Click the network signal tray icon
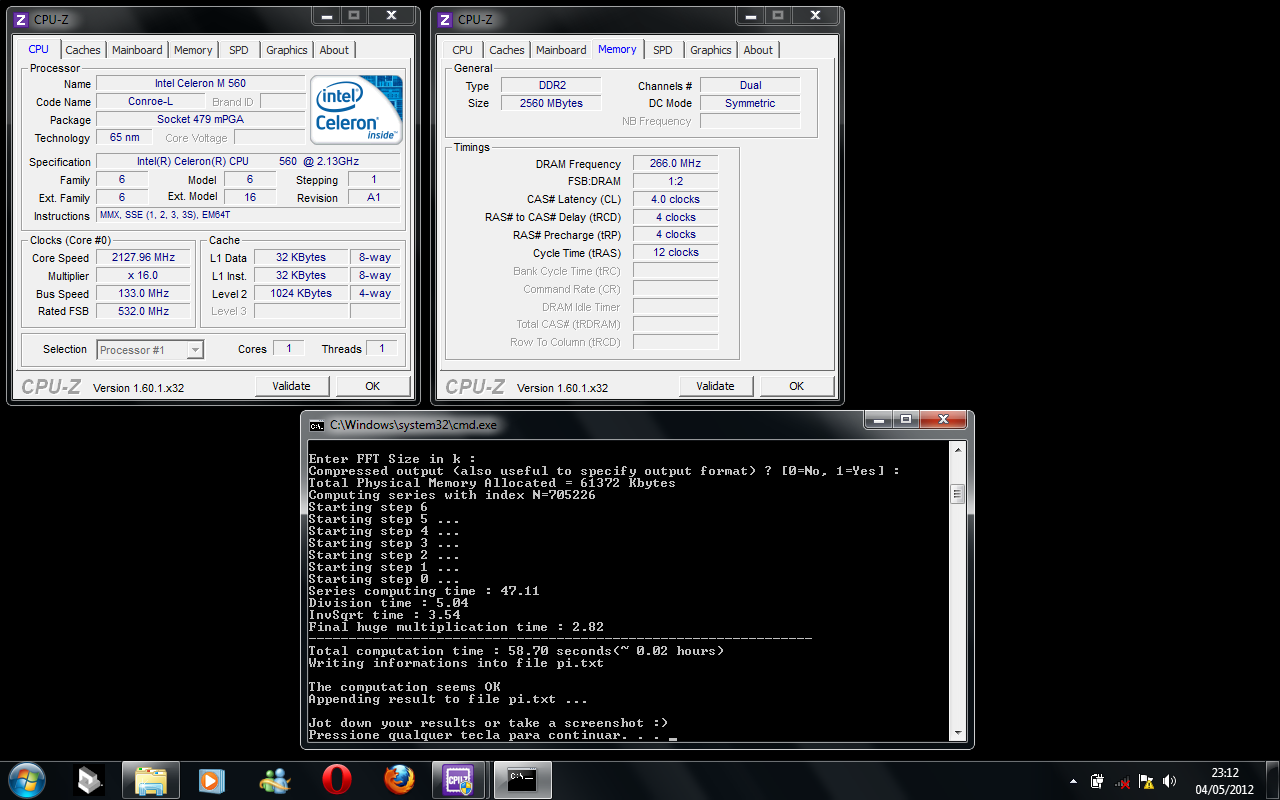This screenshot has height=800, width=1280. pyautogui.click(x=1122, y=780)
